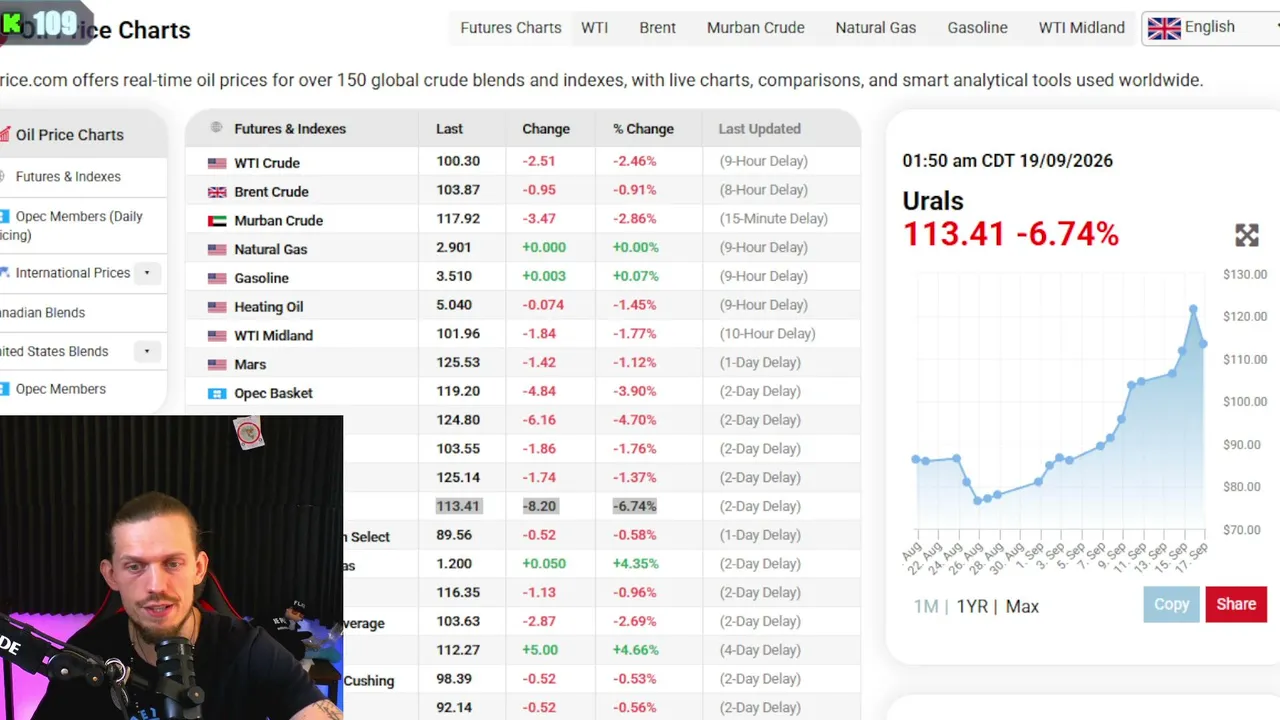Viewport: 1280px width, 720px height.
Task: Switch the chart to 1YR range
Action: click(973, 606)
